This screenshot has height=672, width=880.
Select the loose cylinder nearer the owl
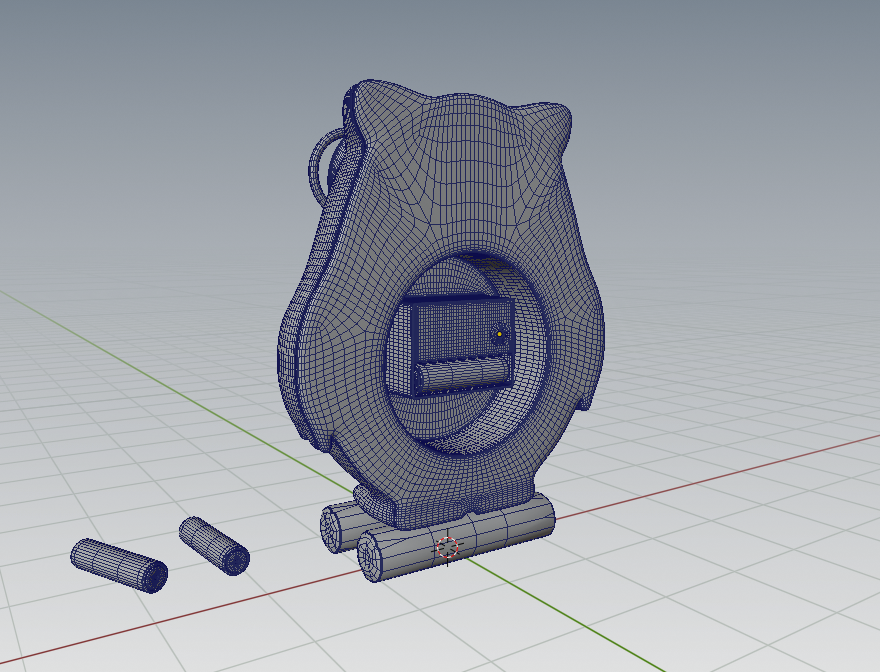213,544
